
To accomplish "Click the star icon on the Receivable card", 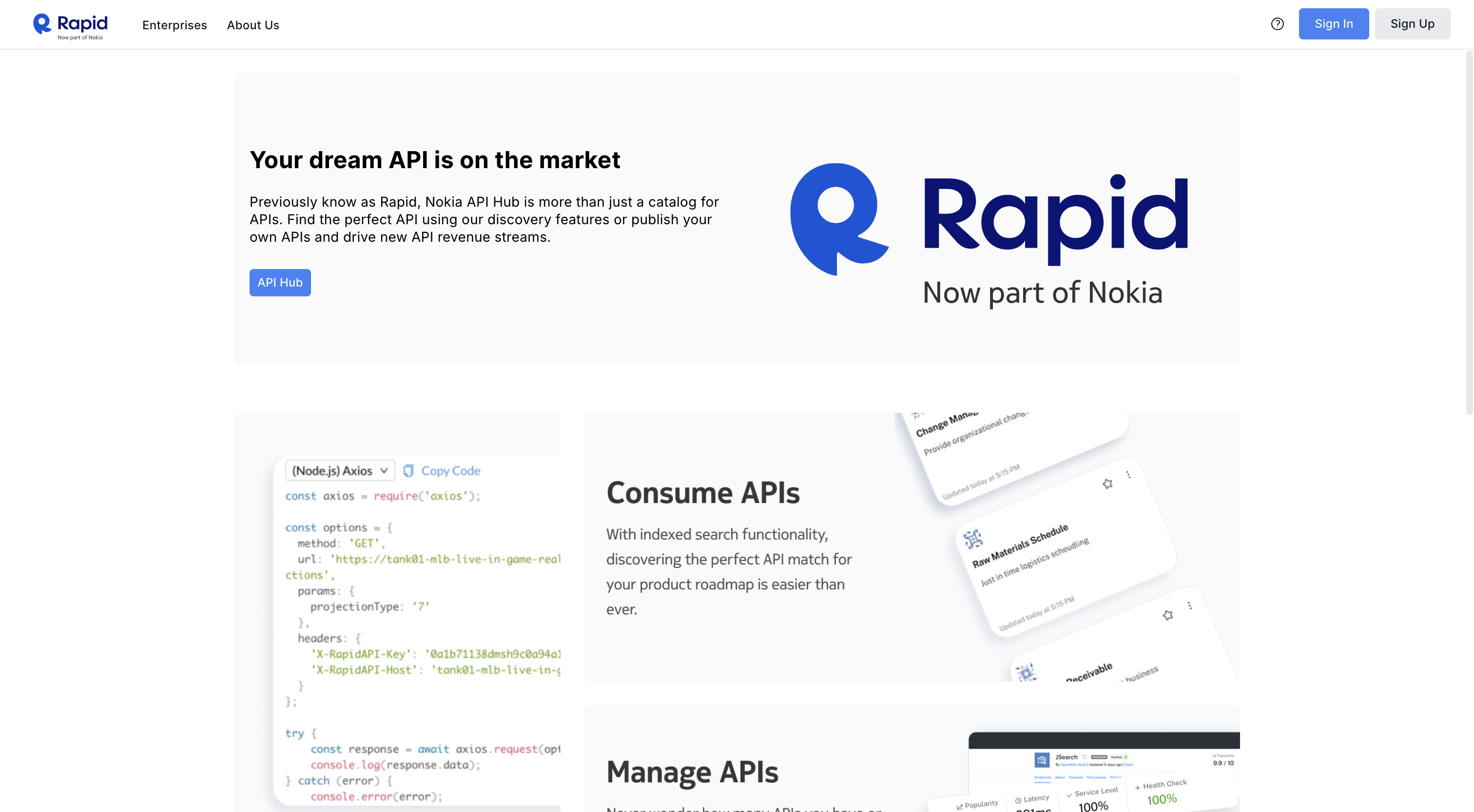I will 1168,615.
